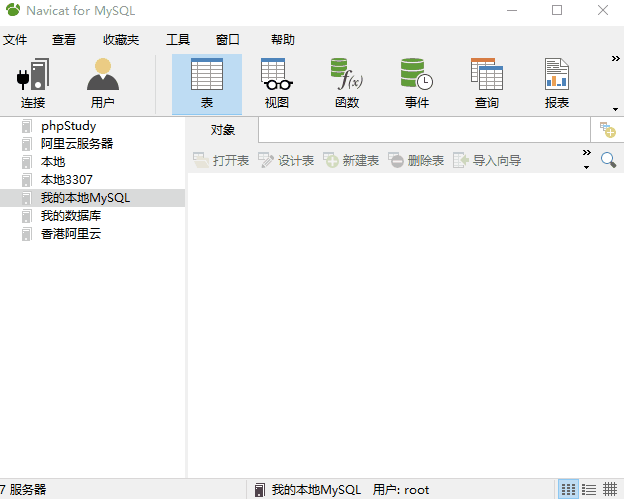Click server icon beside 我的数据库
The width and height of the screenshot is (624, 499).
26,216
